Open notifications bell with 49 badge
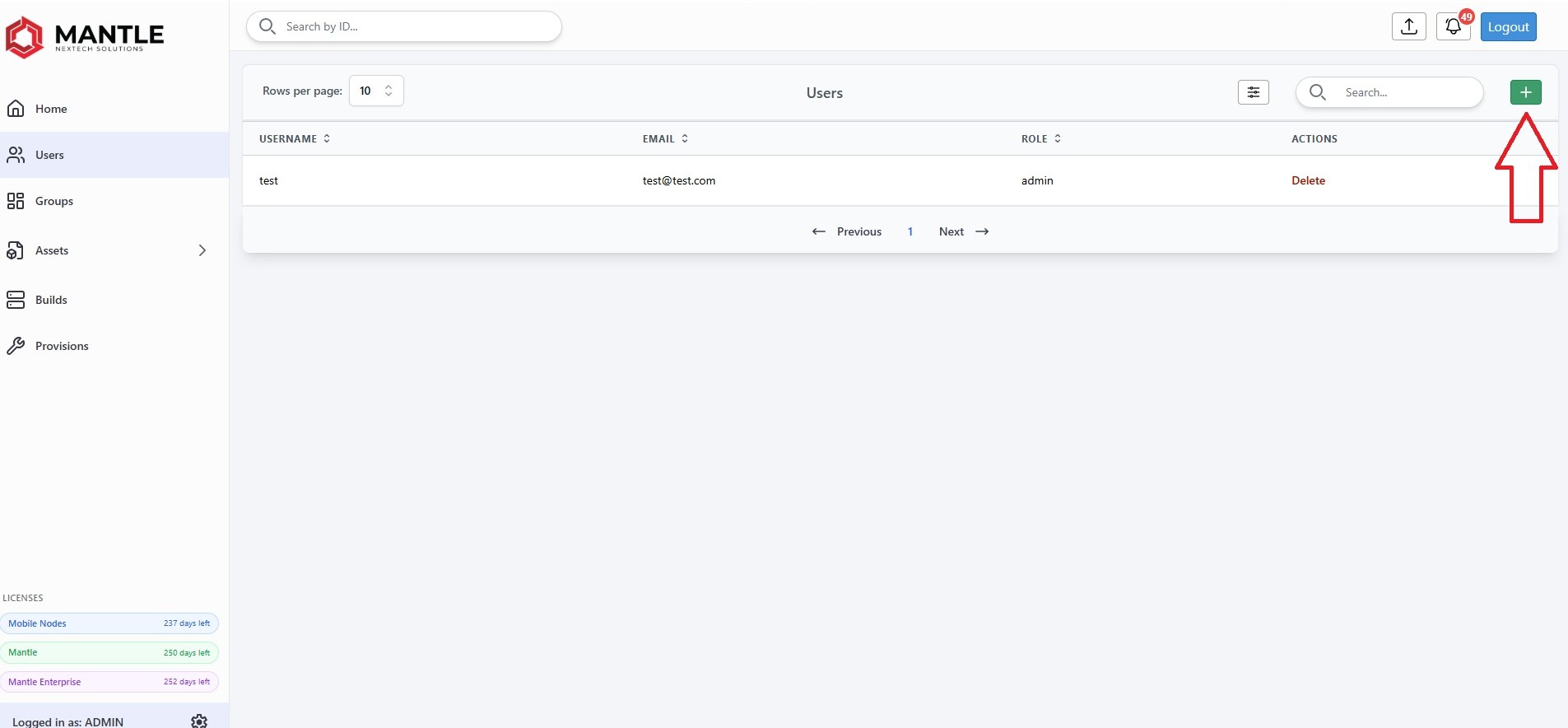Screen dimensions: 1568x728 coord(1454,26)
